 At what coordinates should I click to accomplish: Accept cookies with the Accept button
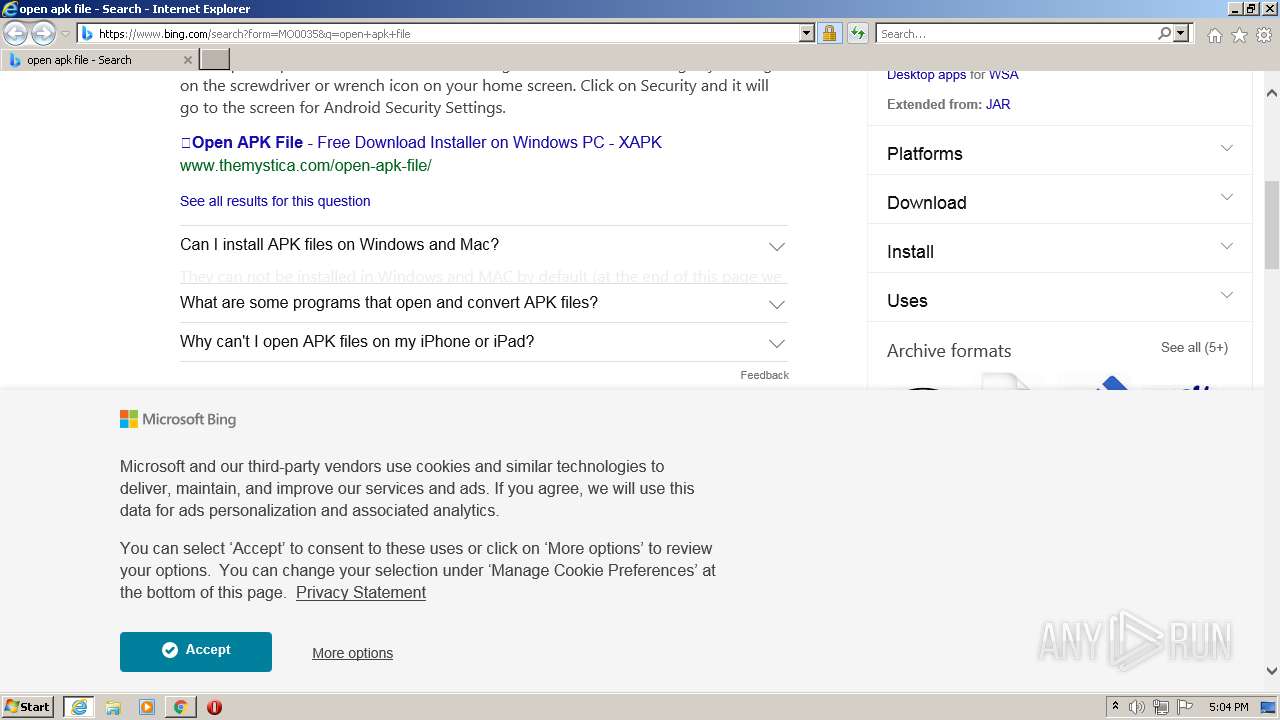(196, 651)
